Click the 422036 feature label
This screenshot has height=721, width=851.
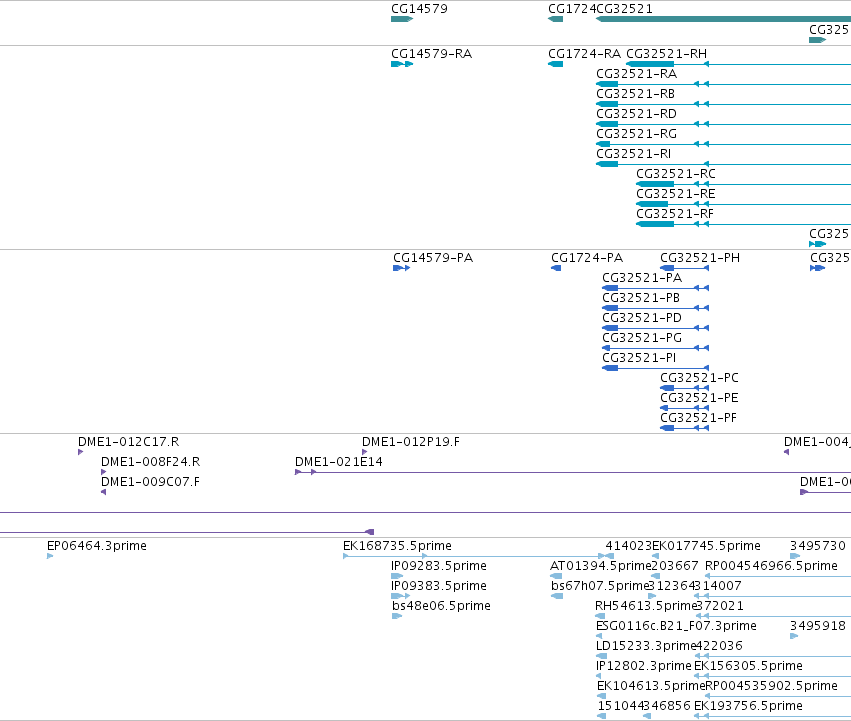(719, 647)
